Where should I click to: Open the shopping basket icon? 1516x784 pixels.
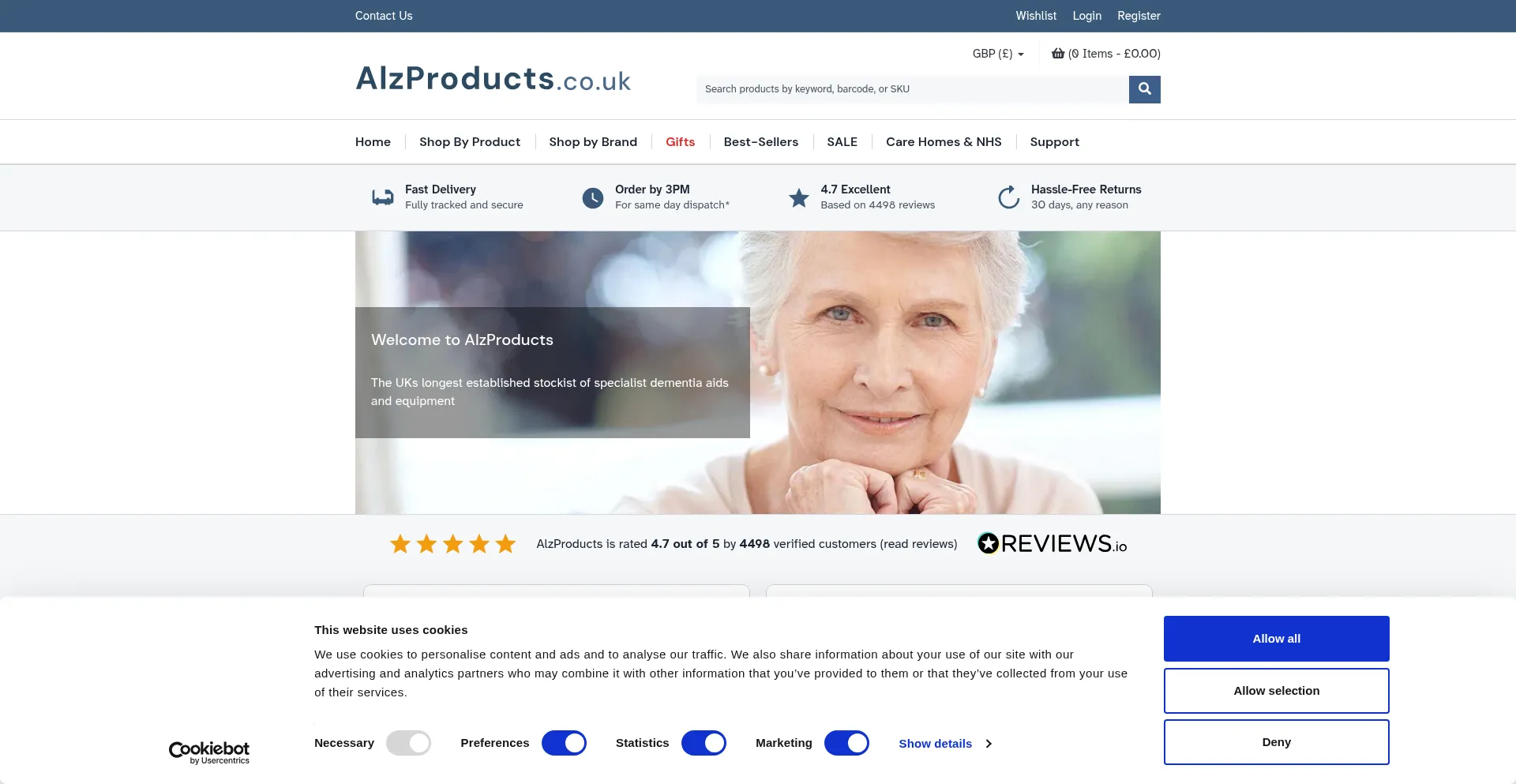point(1058,54)
